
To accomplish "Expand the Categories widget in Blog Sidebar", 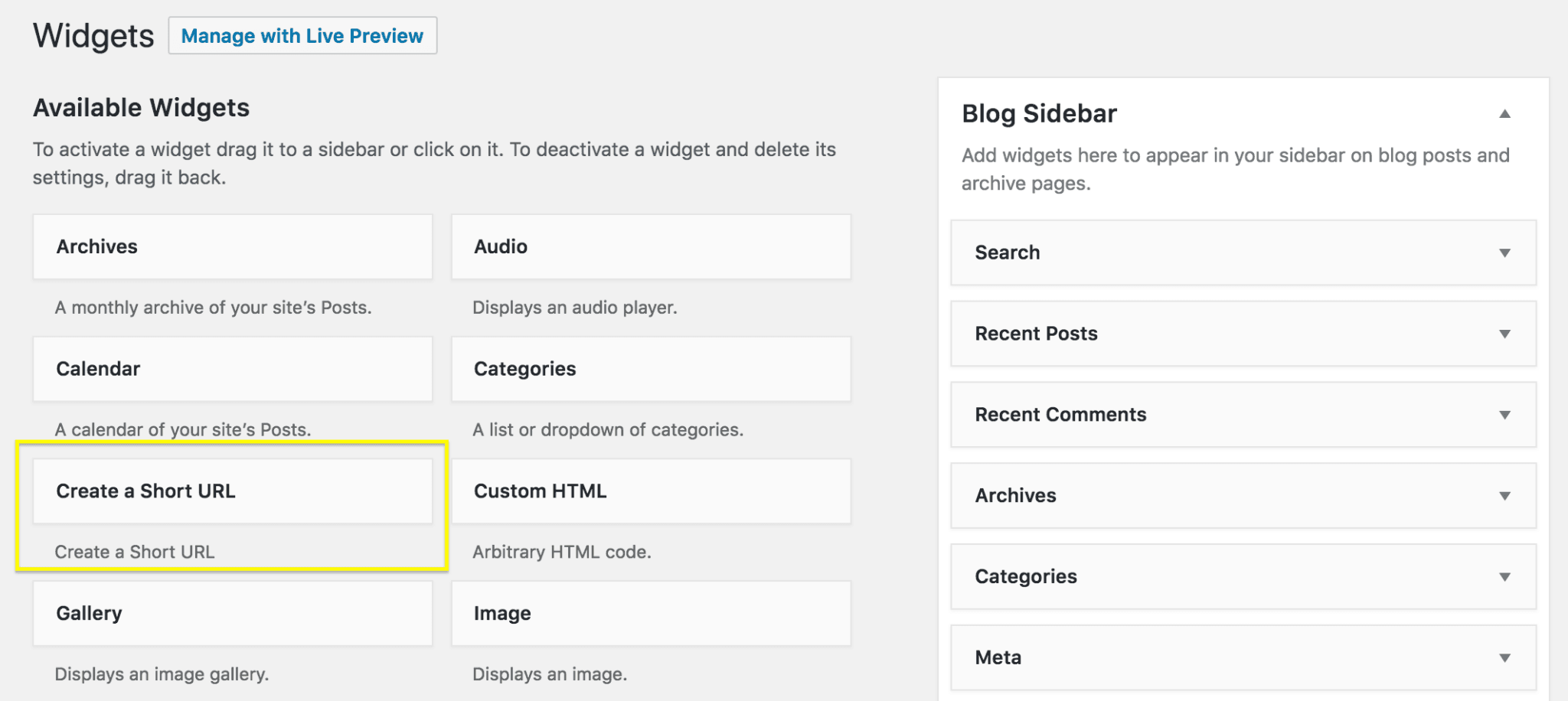I will click(1506, 577).
